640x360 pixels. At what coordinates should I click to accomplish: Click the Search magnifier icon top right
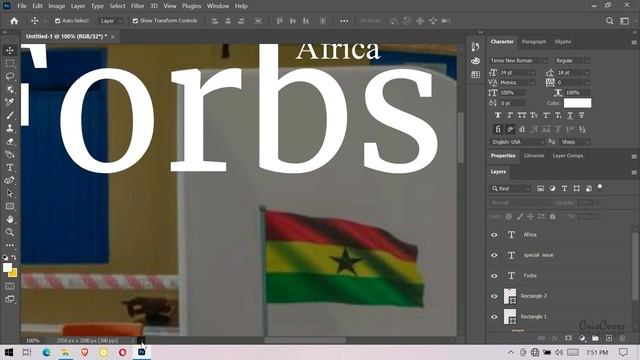(x=609, y=21)
